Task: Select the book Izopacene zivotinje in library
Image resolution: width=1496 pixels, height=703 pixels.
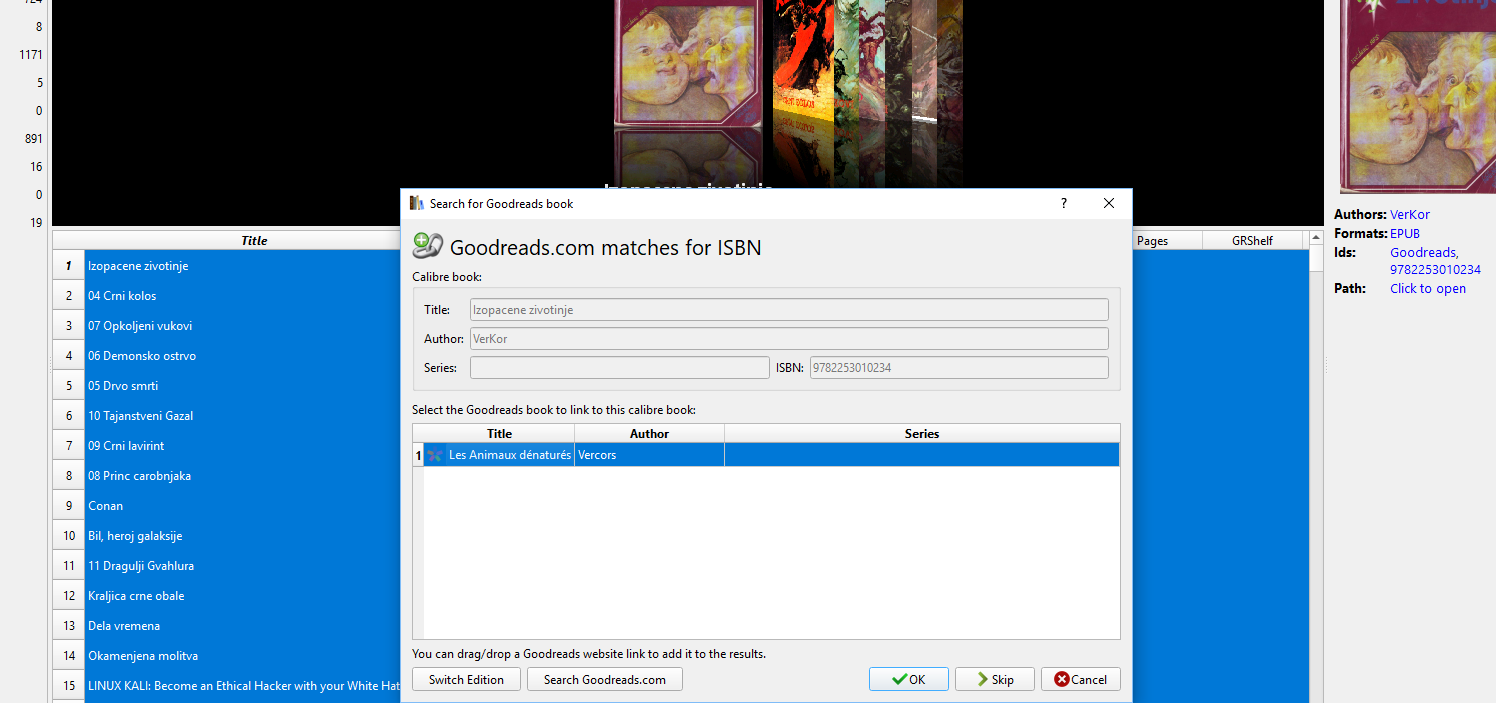Action: coord(138,266)
